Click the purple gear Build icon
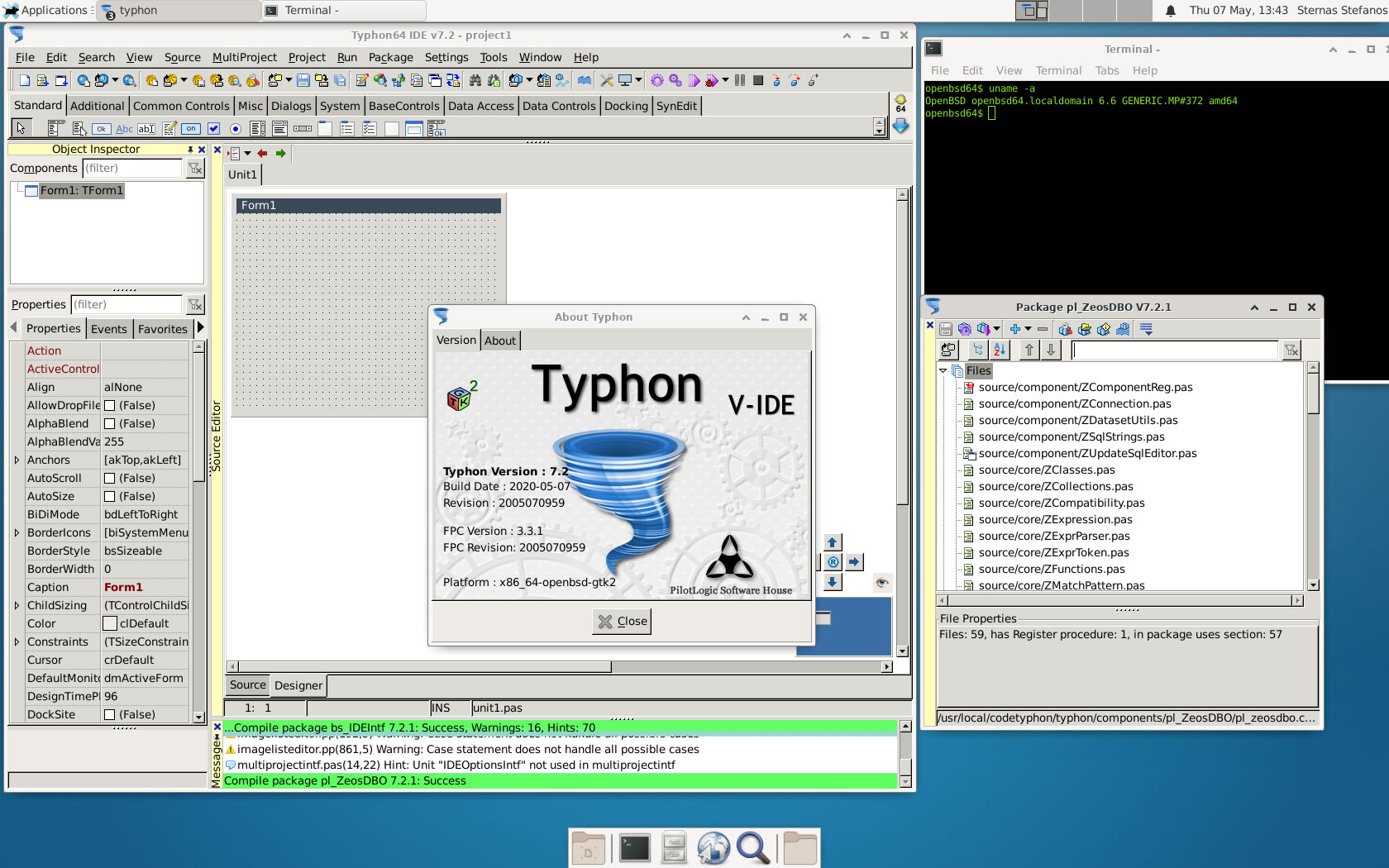Image resolution: width=1389 pixels, height=868 pixels. tap(657, 80)
